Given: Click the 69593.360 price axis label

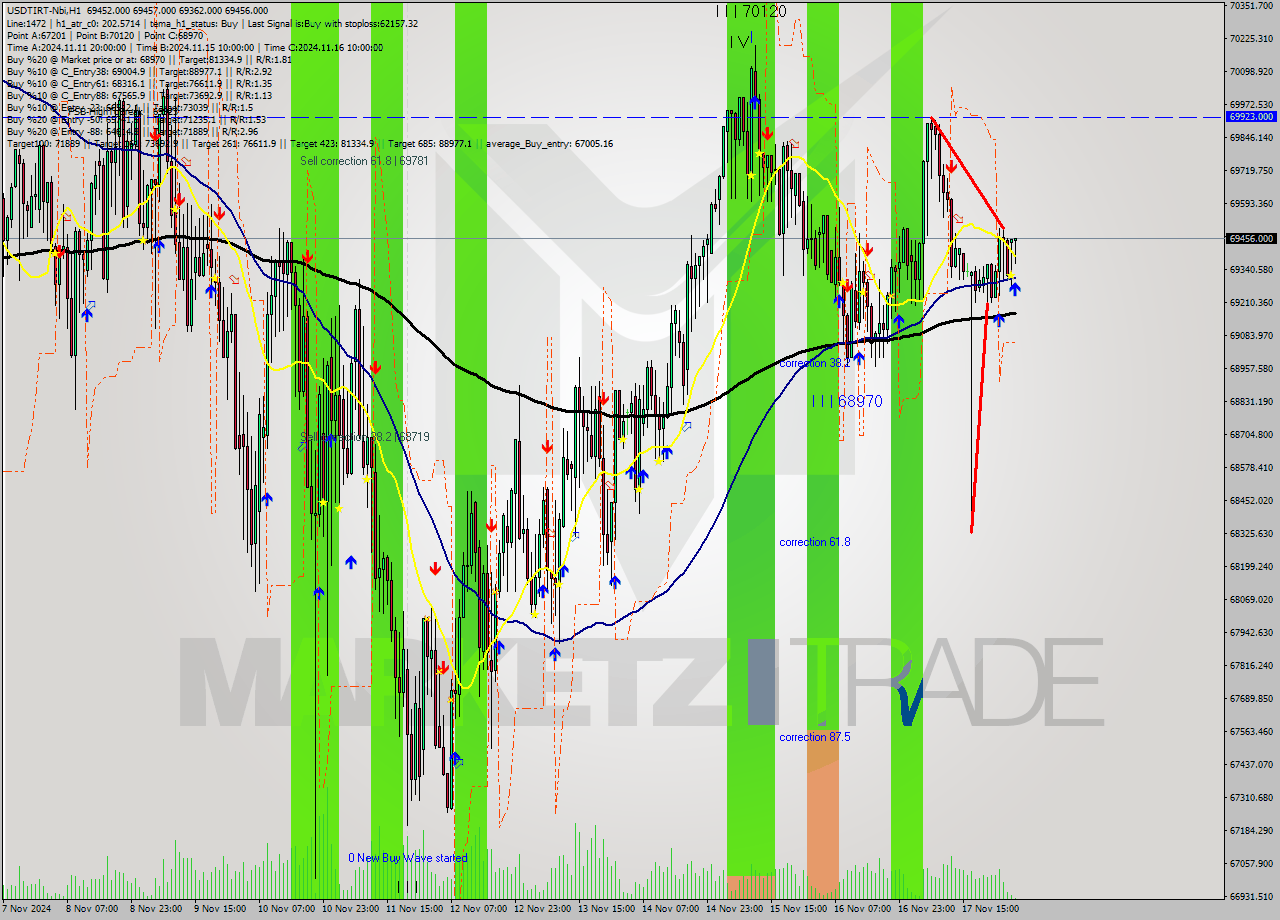Looking at the screenshot, I should (1251, 204).
